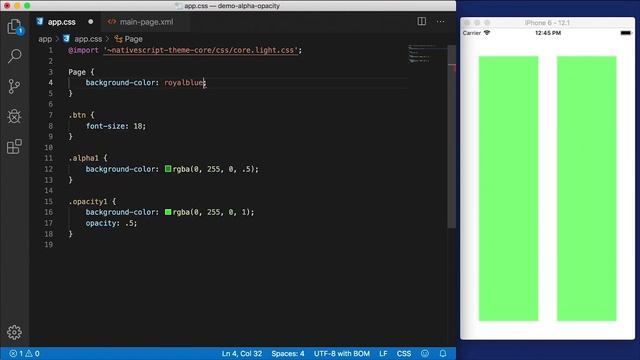Switch to the app.css tab
640x360 pixels.
pos(62,22)
